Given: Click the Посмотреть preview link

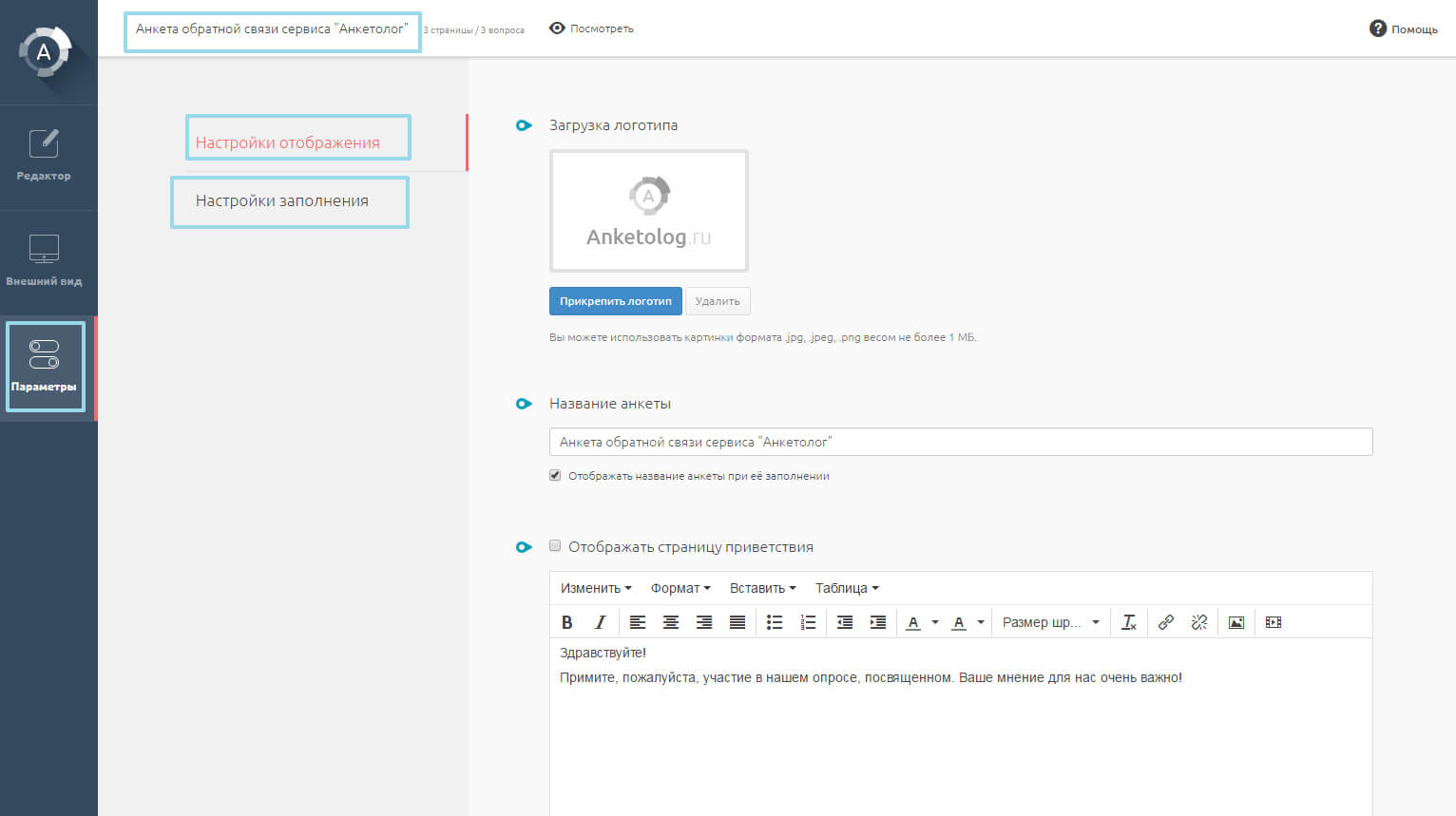Looking at the screenshot, I should (x=602, y=28).
